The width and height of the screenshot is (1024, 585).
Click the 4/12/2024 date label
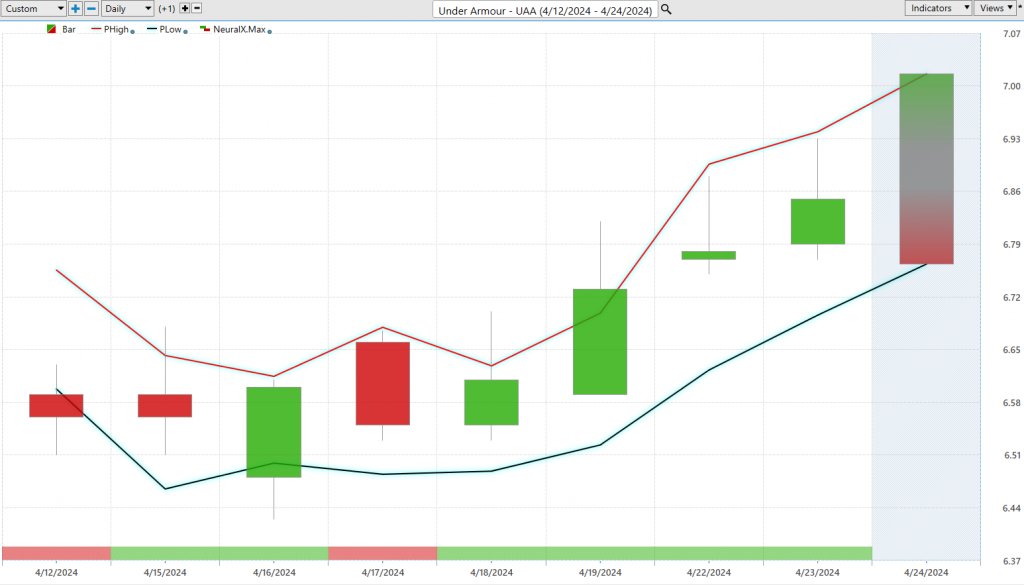click(x=56, y=573)
